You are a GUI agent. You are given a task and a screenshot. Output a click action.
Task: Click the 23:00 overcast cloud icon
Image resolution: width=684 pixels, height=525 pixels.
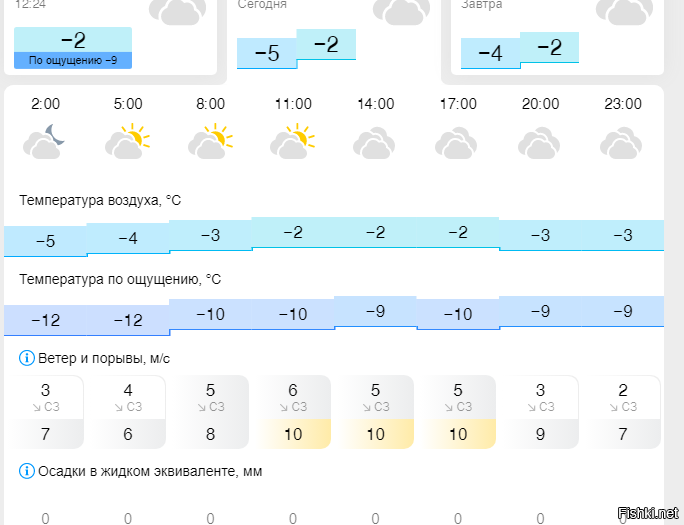[x=621, y=143]
